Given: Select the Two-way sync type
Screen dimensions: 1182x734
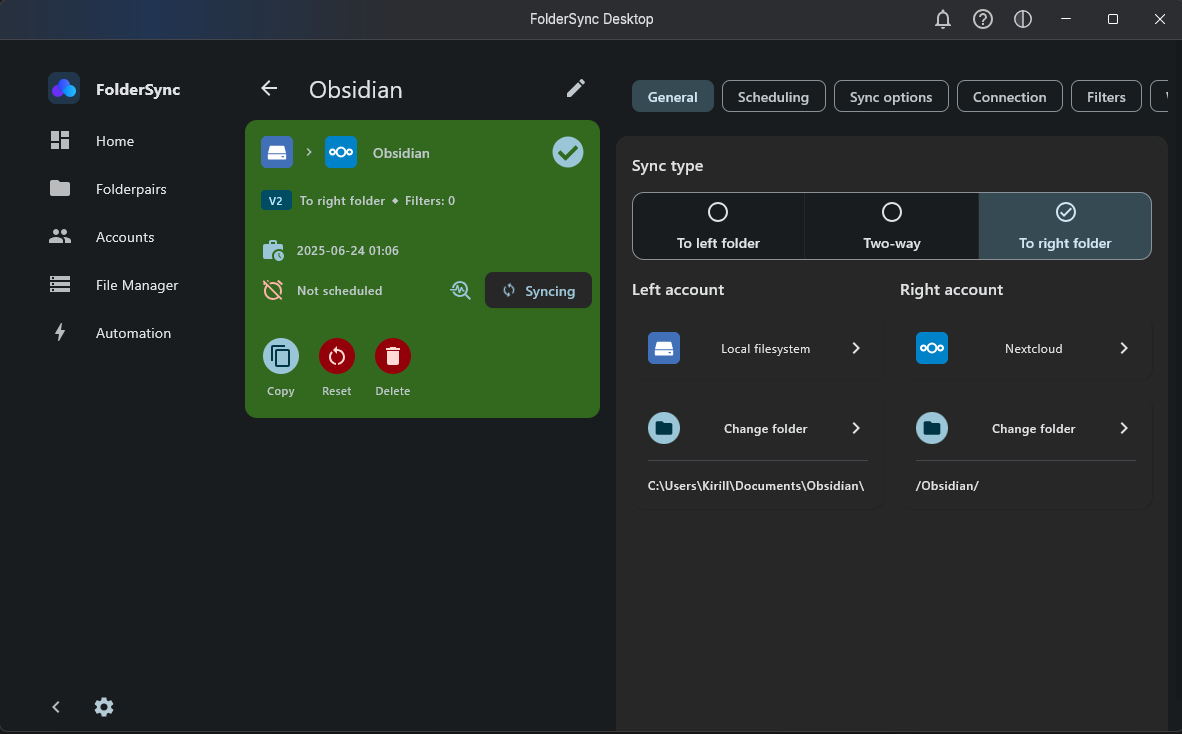Looking at the screenshot, I should coord(892,226).
